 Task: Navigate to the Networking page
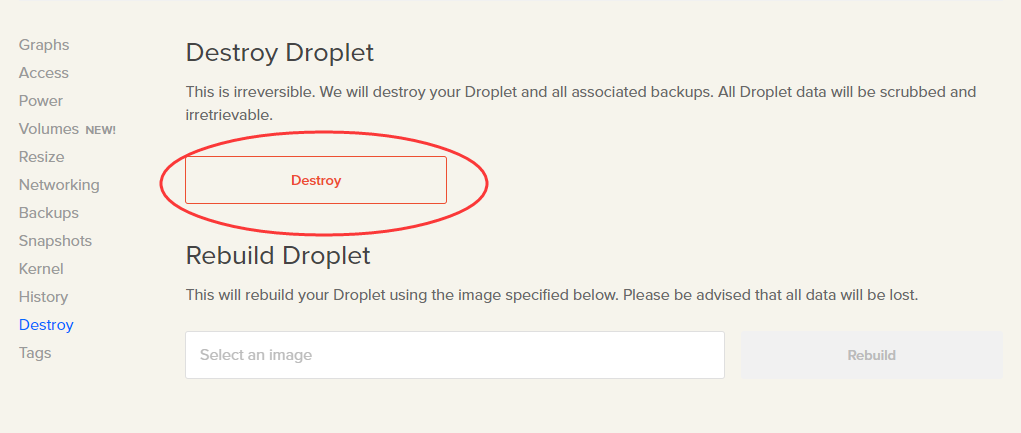pyautogui.click(x=59, y=185)
